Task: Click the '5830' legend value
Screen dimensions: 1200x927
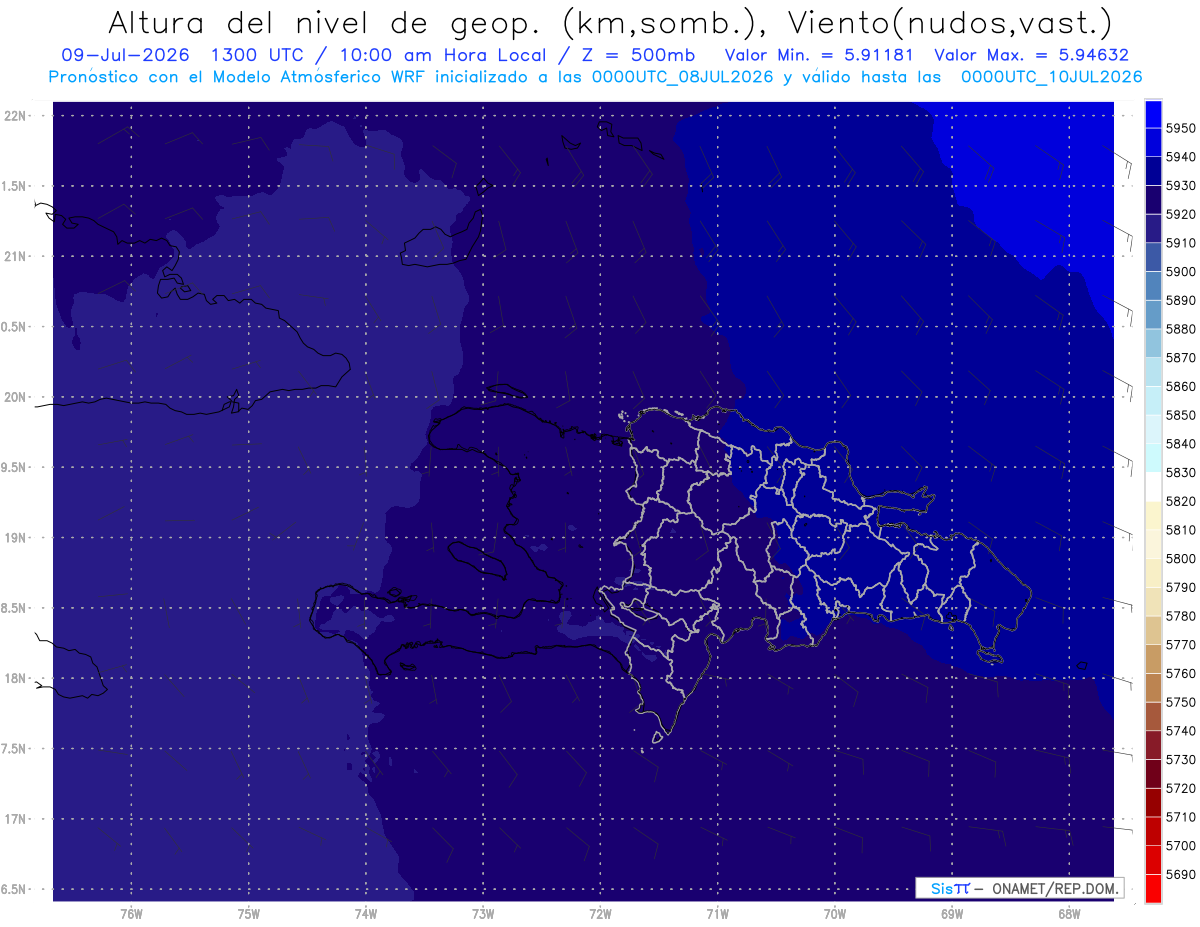Action: [1181, 472]
